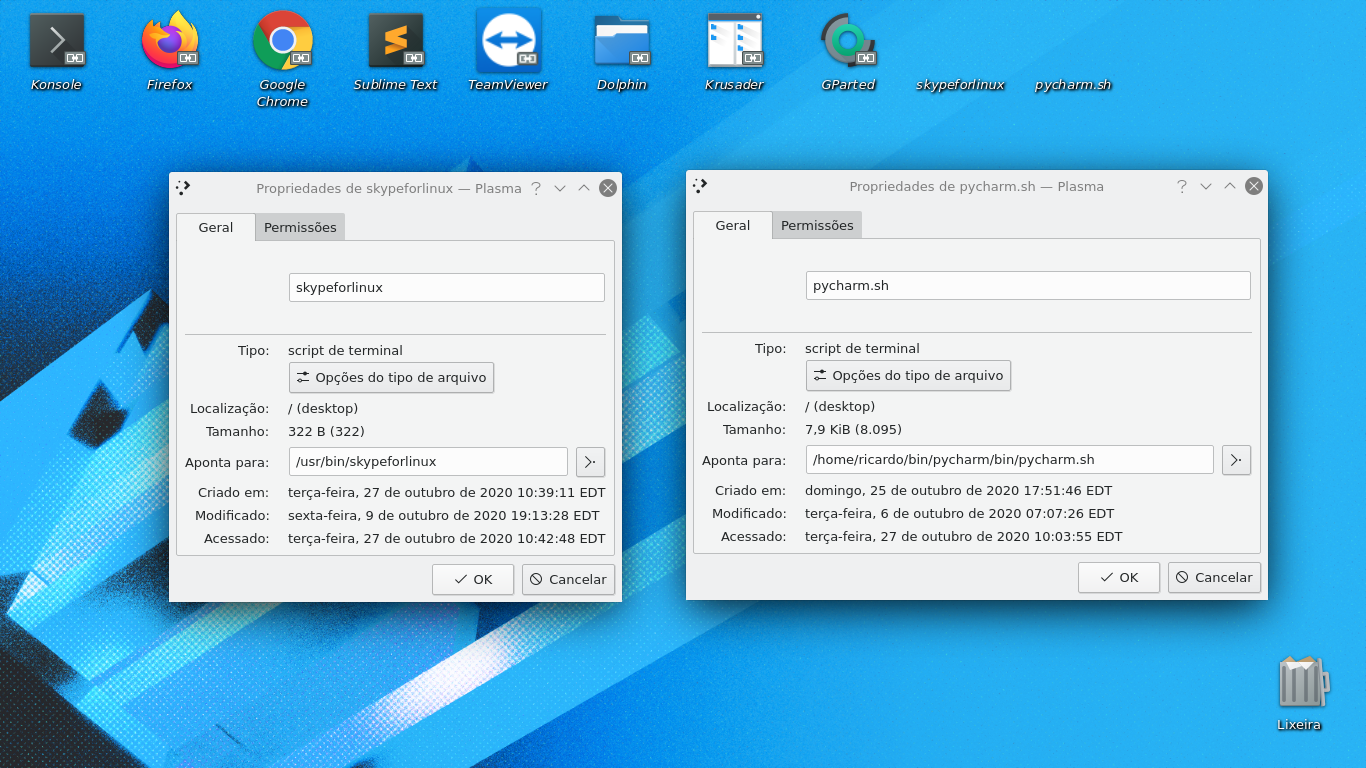This screenshot has height=768, width=1366.
Task: Click the title bar Propriedades de skypeforlinux
Action: pos(388,188)
